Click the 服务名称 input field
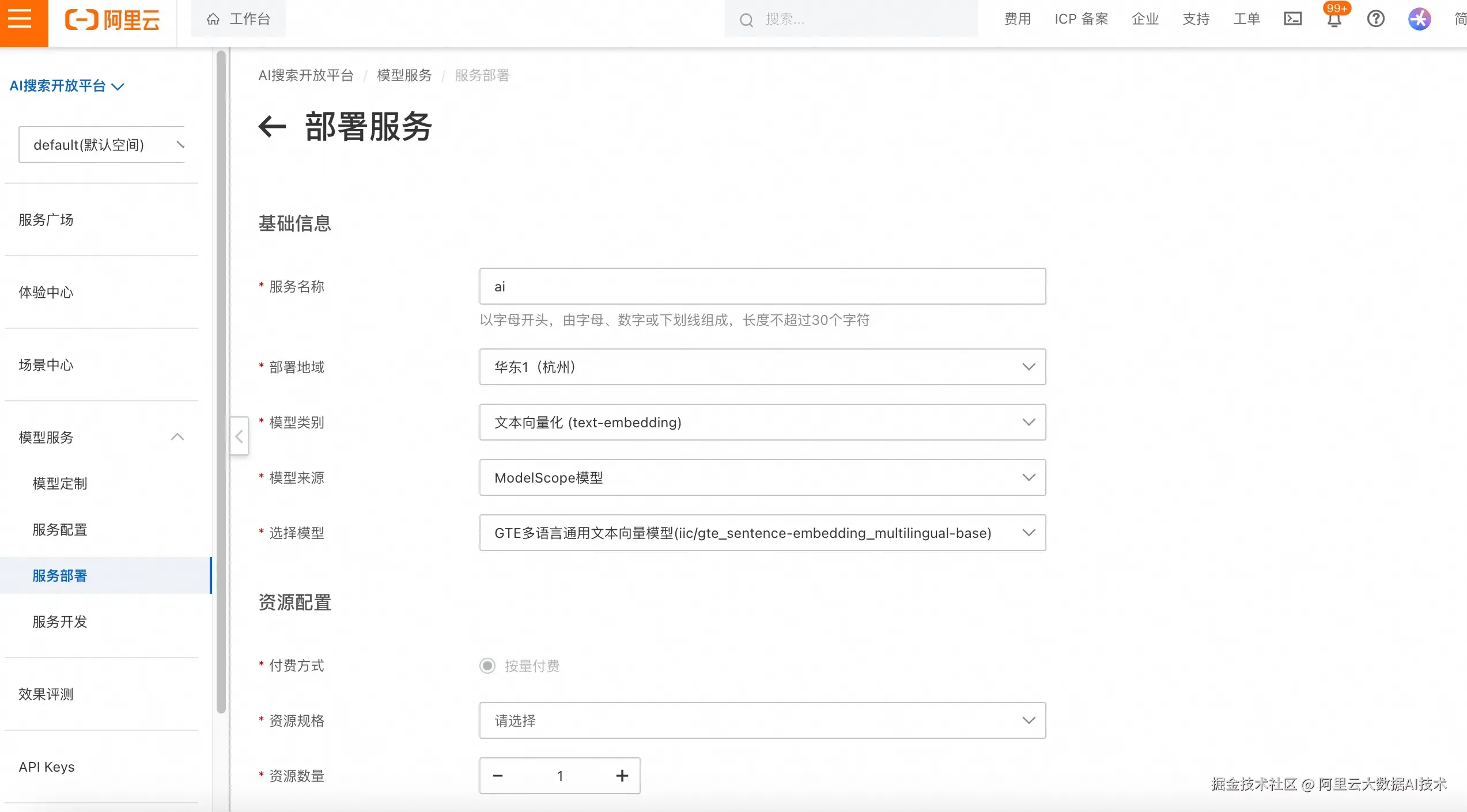This screenshot has width=1467, height=812. click(762, 286)
